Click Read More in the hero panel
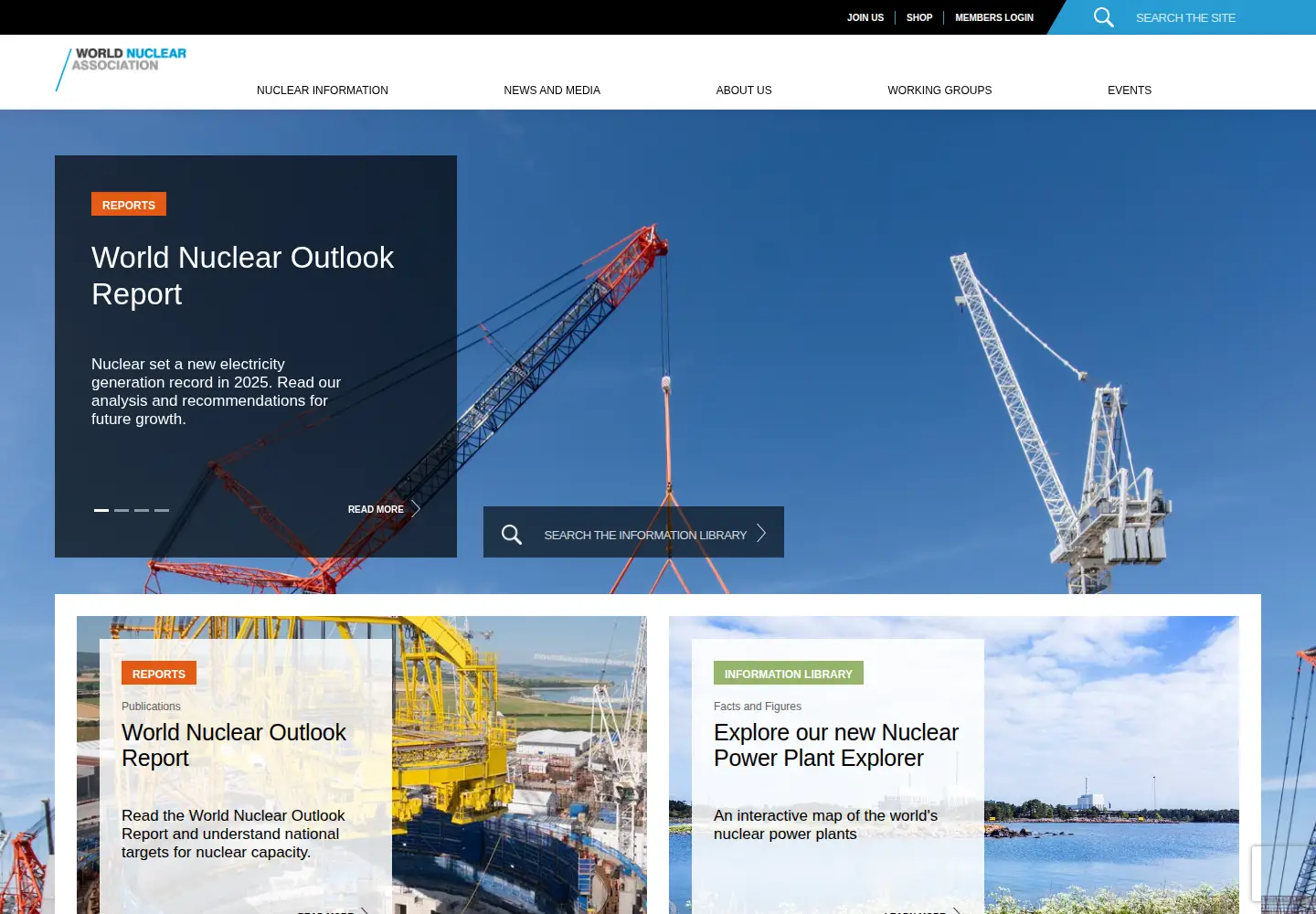Screen dimensions: 1316x914 click(x=376, y=509)
